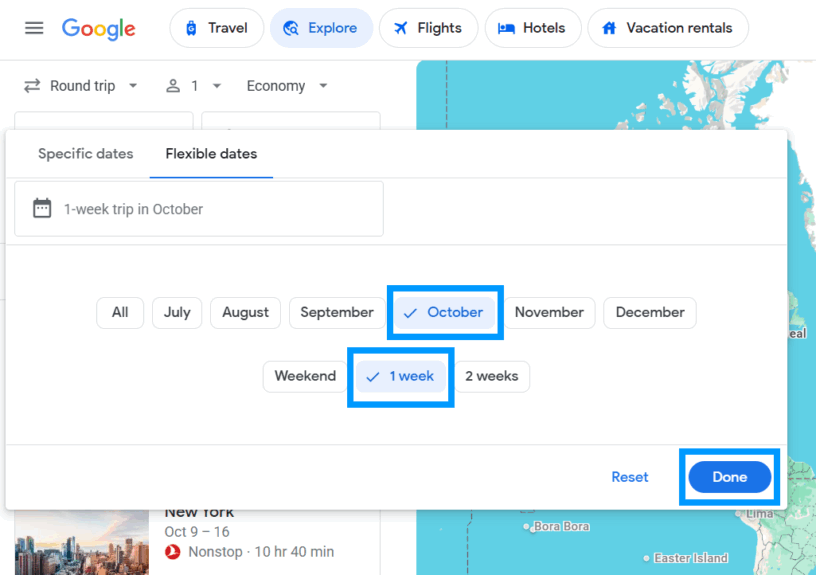Image resolution: width=816 pixels, height=575 pixels.
Task: Toggle the 1 week duration chip
Action: (400, 376)
